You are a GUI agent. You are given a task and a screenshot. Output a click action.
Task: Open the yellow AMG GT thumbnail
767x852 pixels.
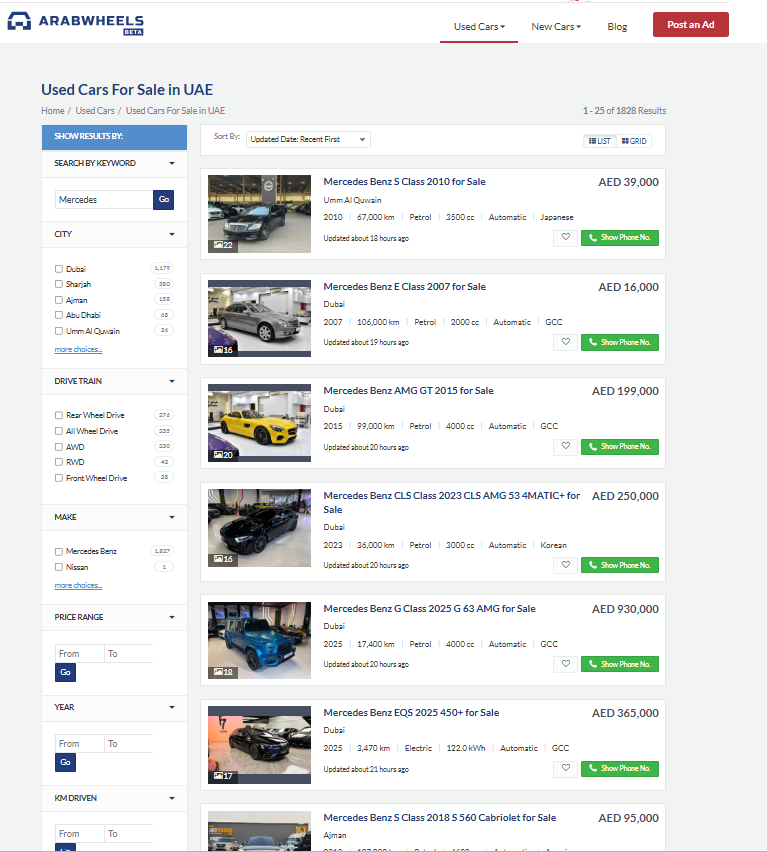259,423
